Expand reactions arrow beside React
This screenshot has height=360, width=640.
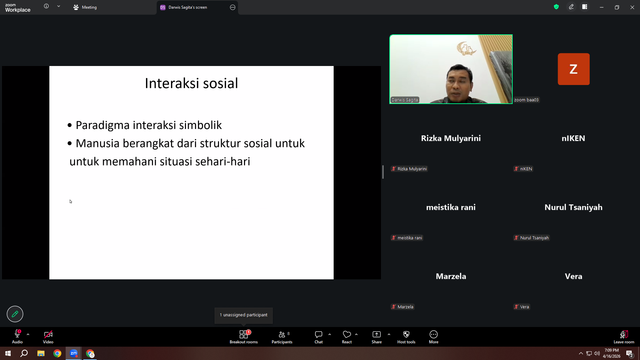pos(356,334)
